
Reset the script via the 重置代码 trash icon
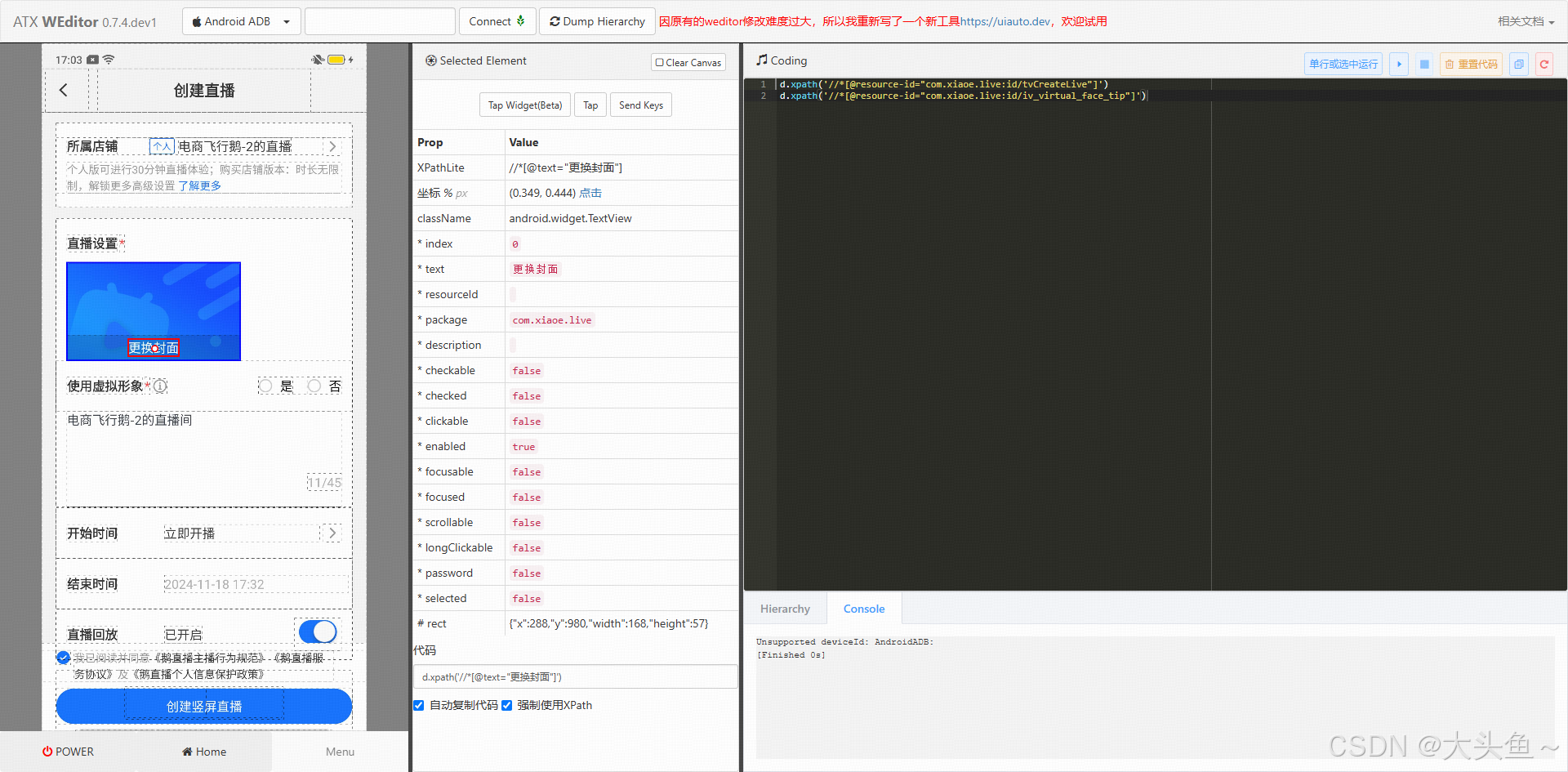1470,64
